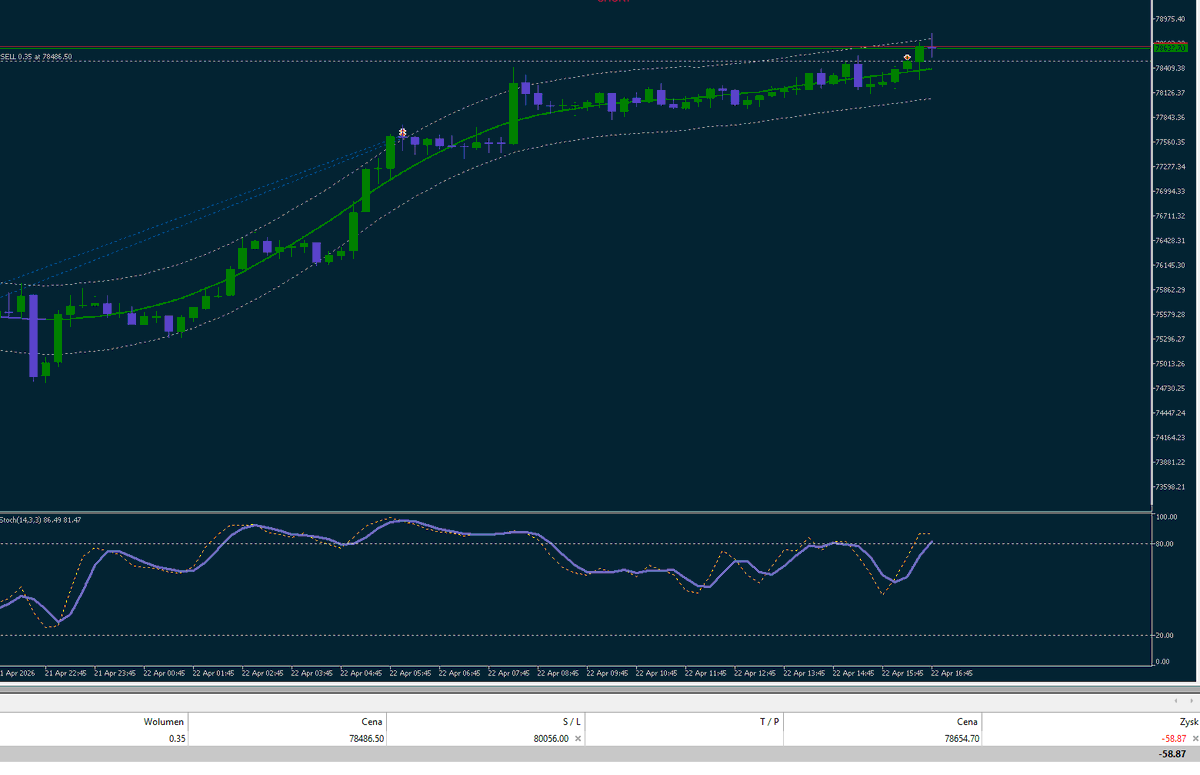Click the right scroll arrow above the trade table

(x=1191, y=702)
